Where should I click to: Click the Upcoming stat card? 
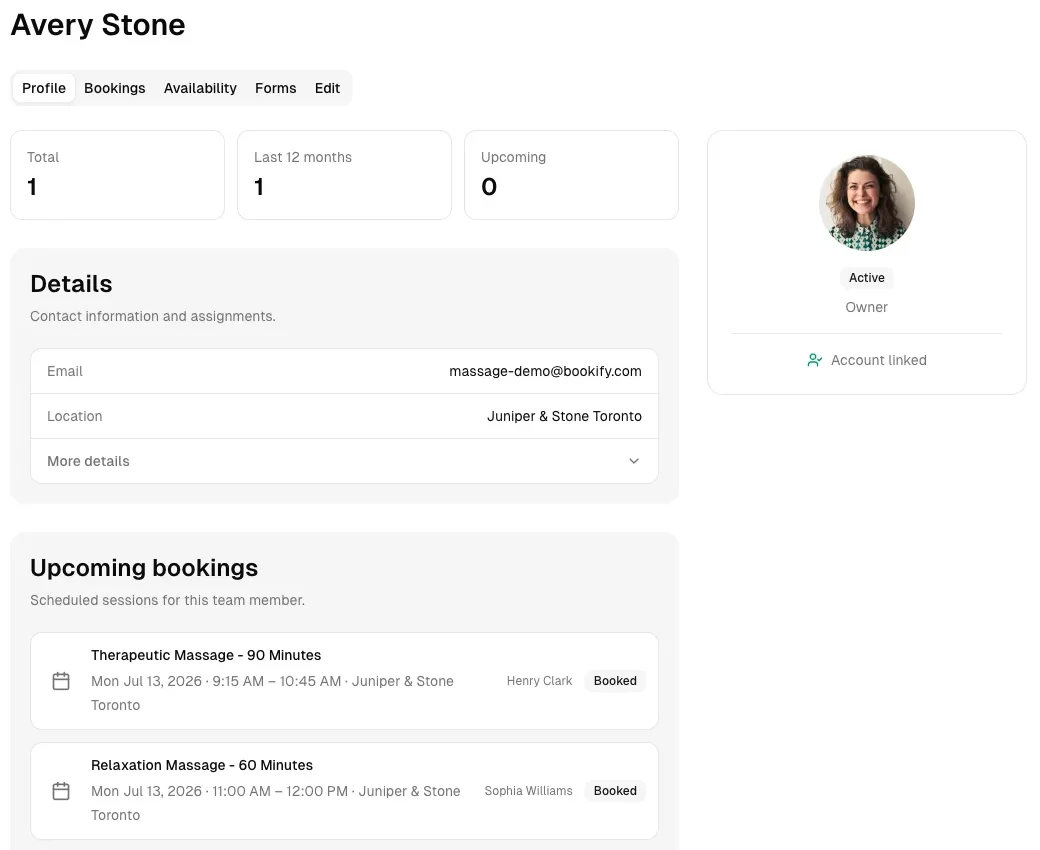coord(571,175)
